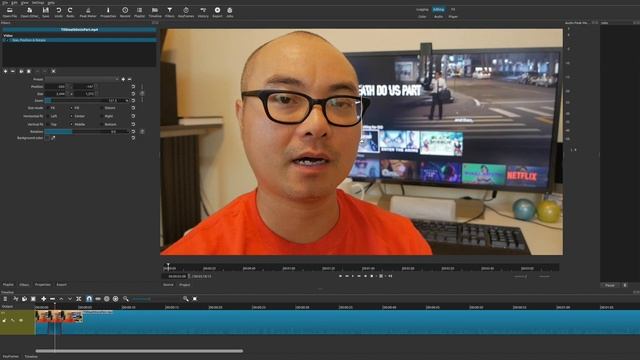Screen dimensions: 640x360
Task: Open the Recent files panel
Action: [x=125, y=12]
